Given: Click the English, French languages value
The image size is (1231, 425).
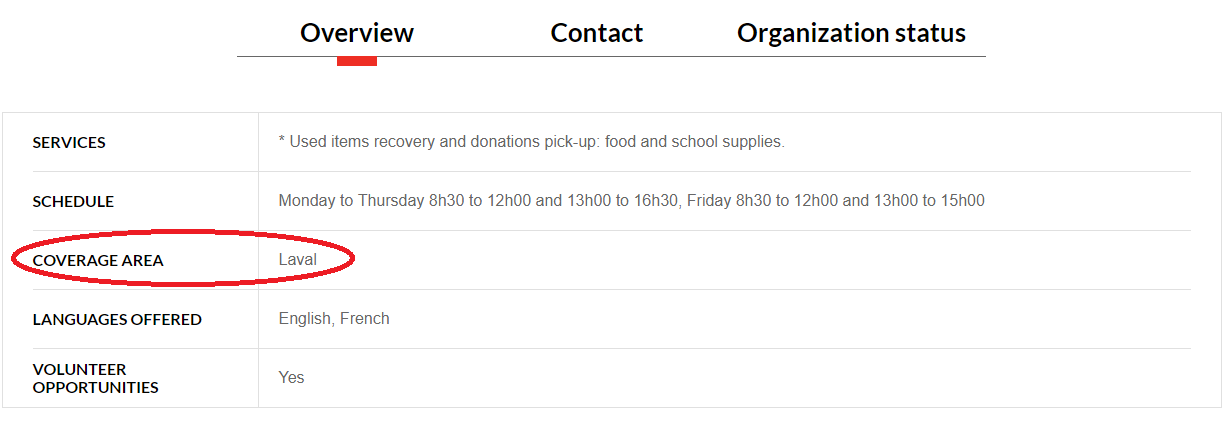Looking at the screenshot, I should 334,319.
